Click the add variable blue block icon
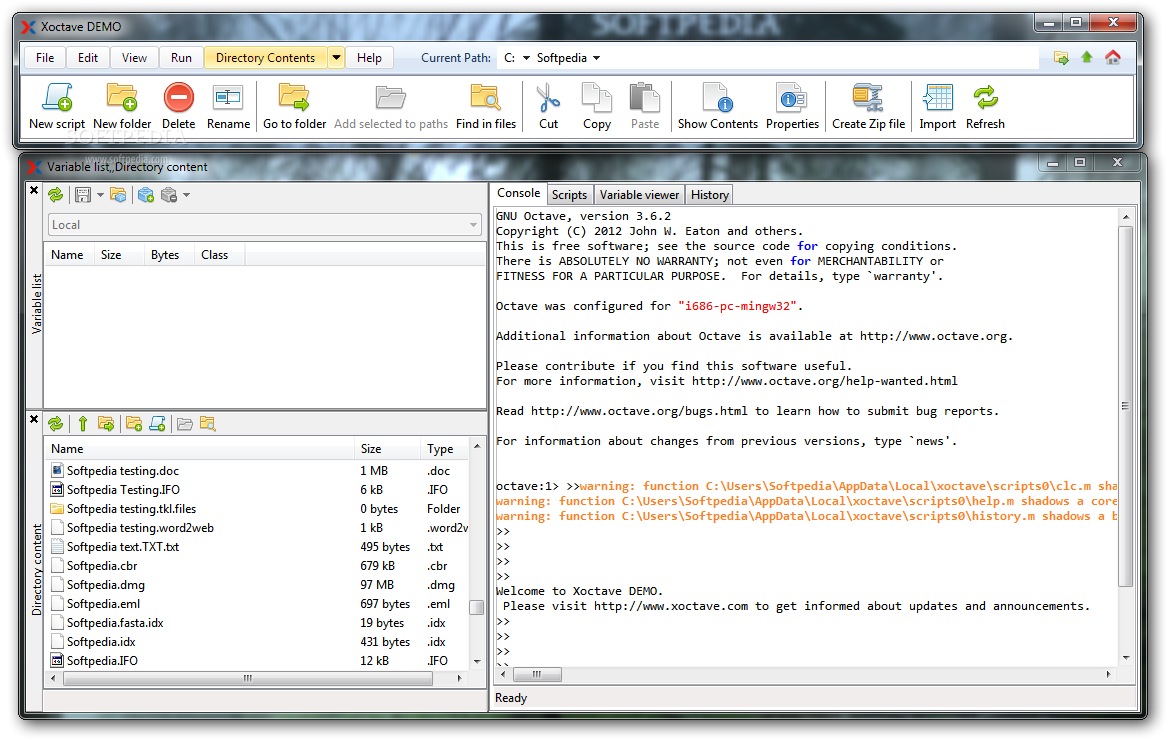Screen dimensions: 1168x740 [x=146, y=195]
